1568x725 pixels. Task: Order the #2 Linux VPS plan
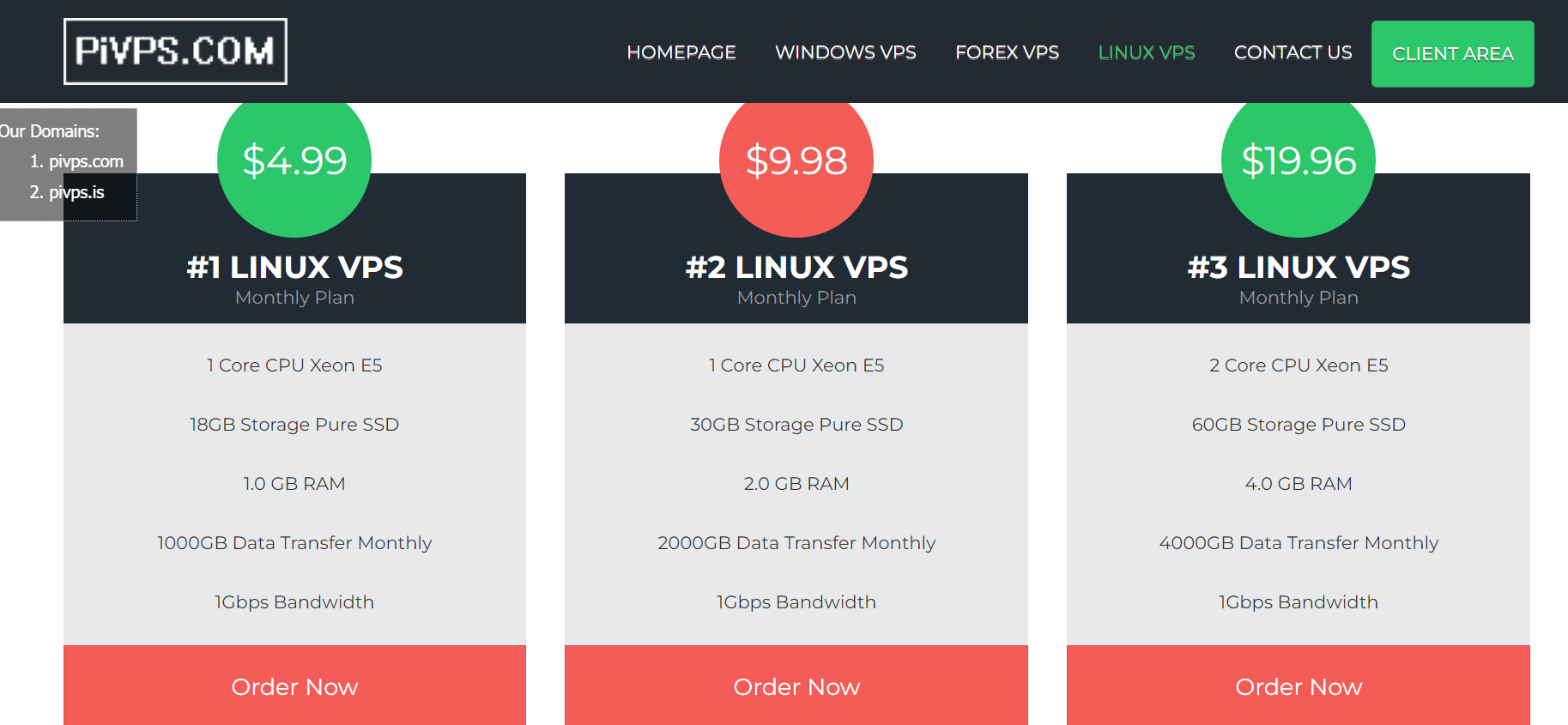[x=796, y=686]
